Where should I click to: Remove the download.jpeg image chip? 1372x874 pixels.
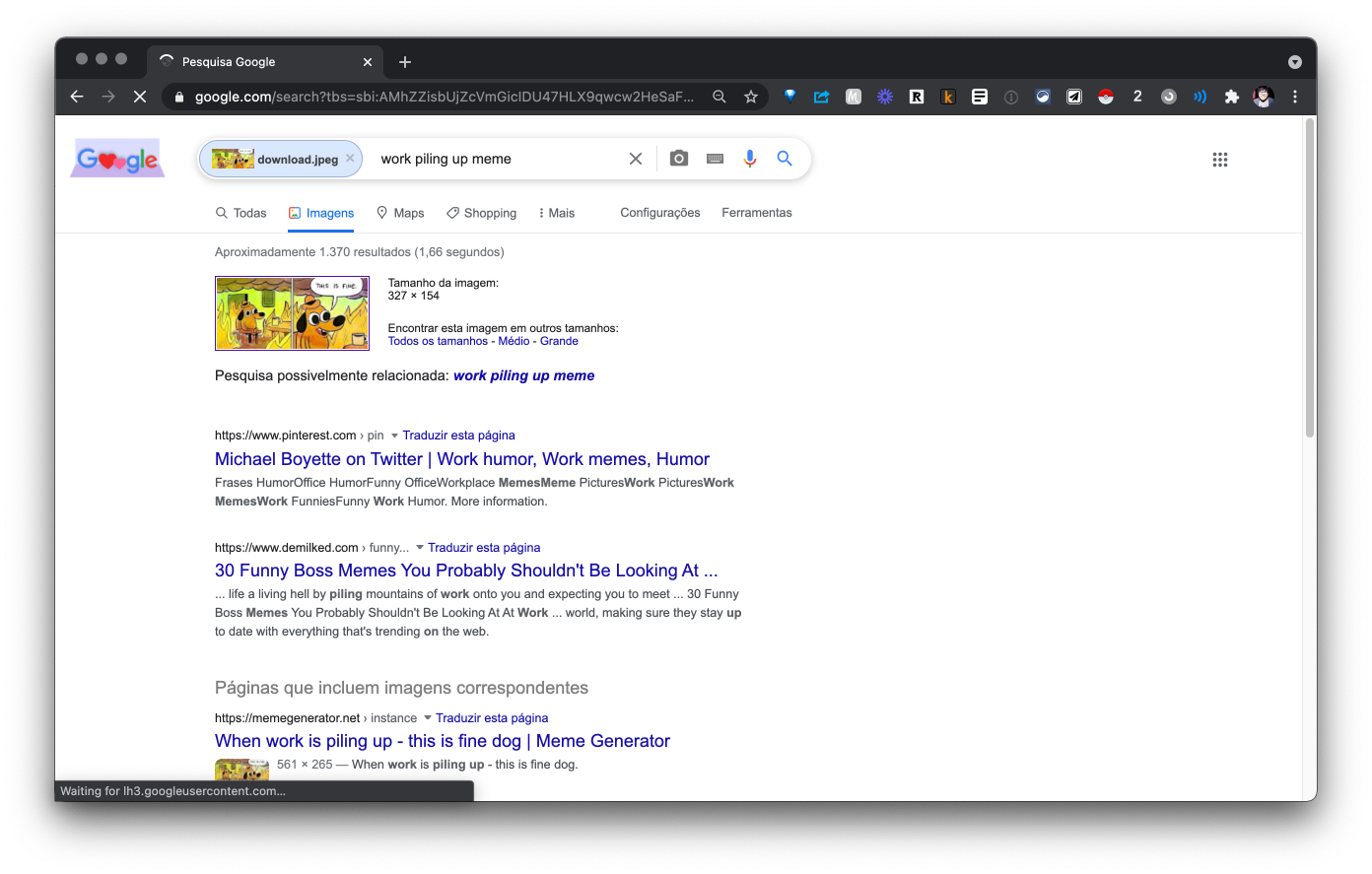[350, 158]
